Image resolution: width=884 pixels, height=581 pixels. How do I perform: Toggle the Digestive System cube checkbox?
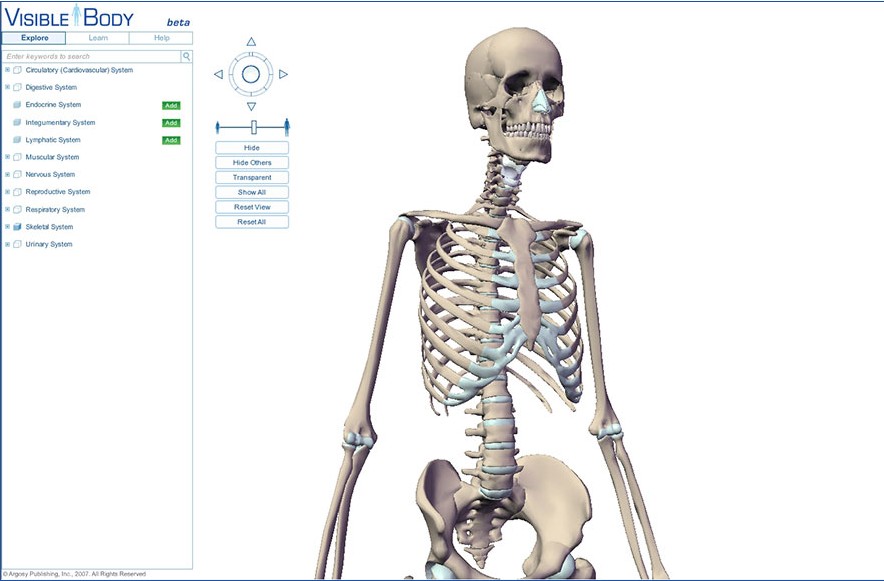pyautogui.click(x=17, y=88)
